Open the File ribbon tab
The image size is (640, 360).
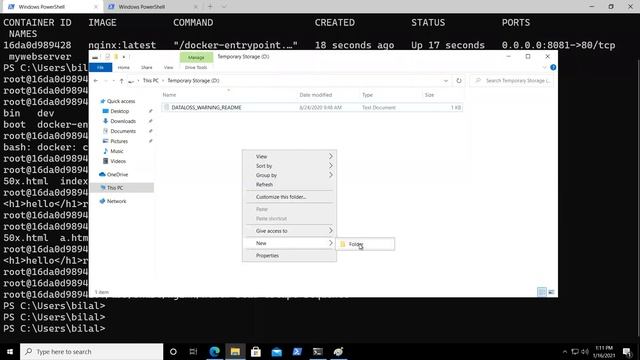click(100, 67)
